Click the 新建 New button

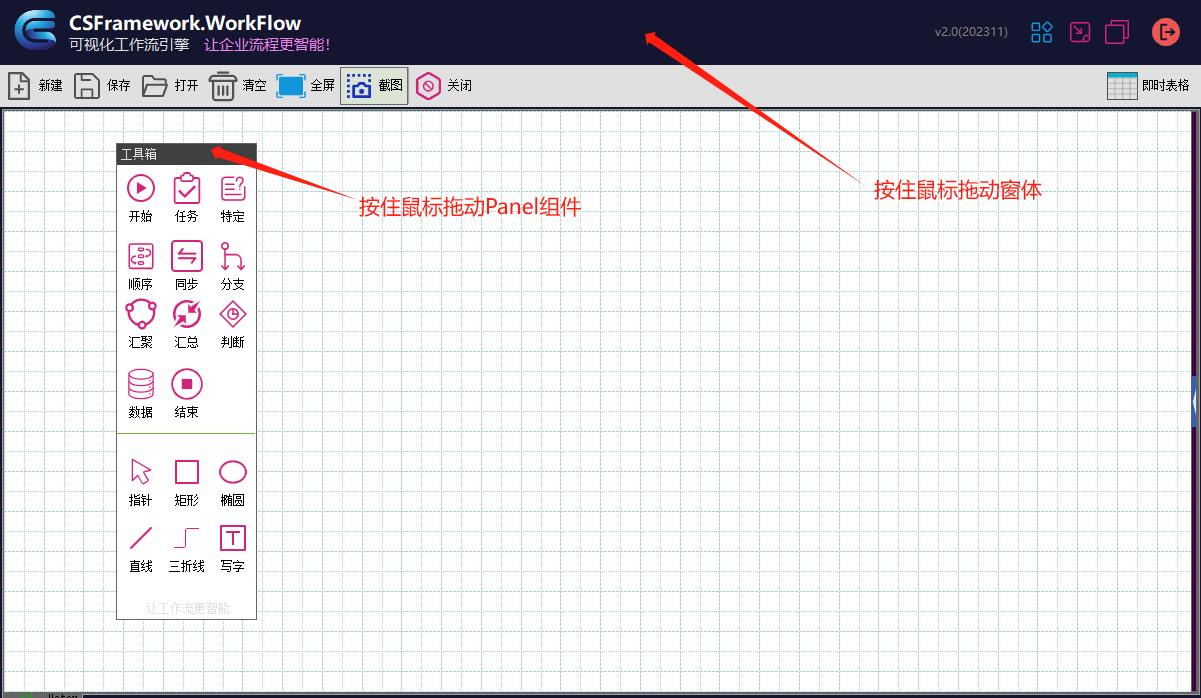[33, 85]
